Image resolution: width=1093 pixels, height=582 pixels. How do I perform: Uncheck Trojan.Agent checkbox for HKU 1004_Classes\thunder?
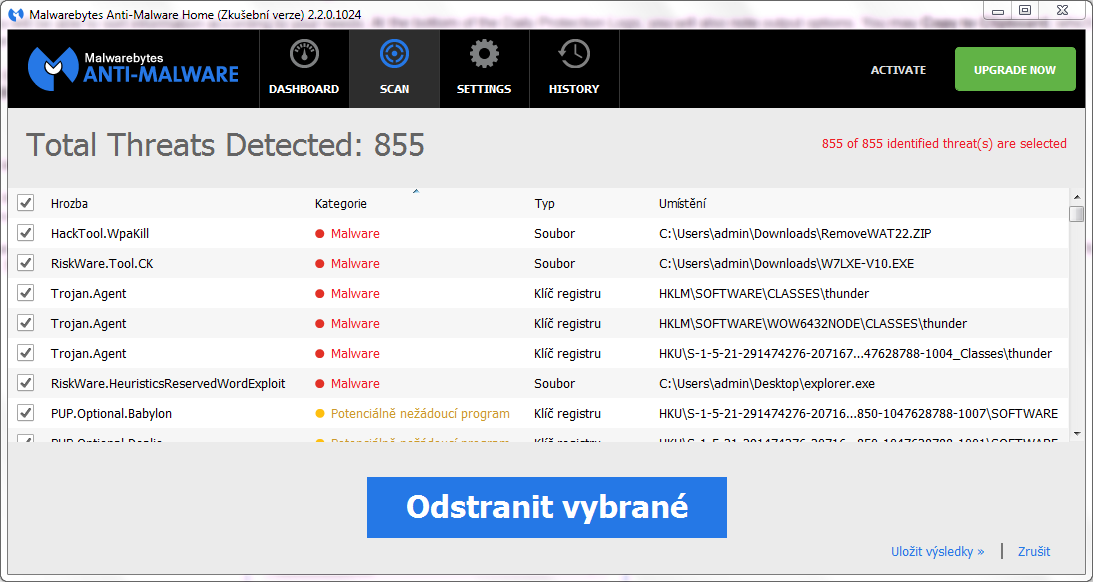(26, 353)
